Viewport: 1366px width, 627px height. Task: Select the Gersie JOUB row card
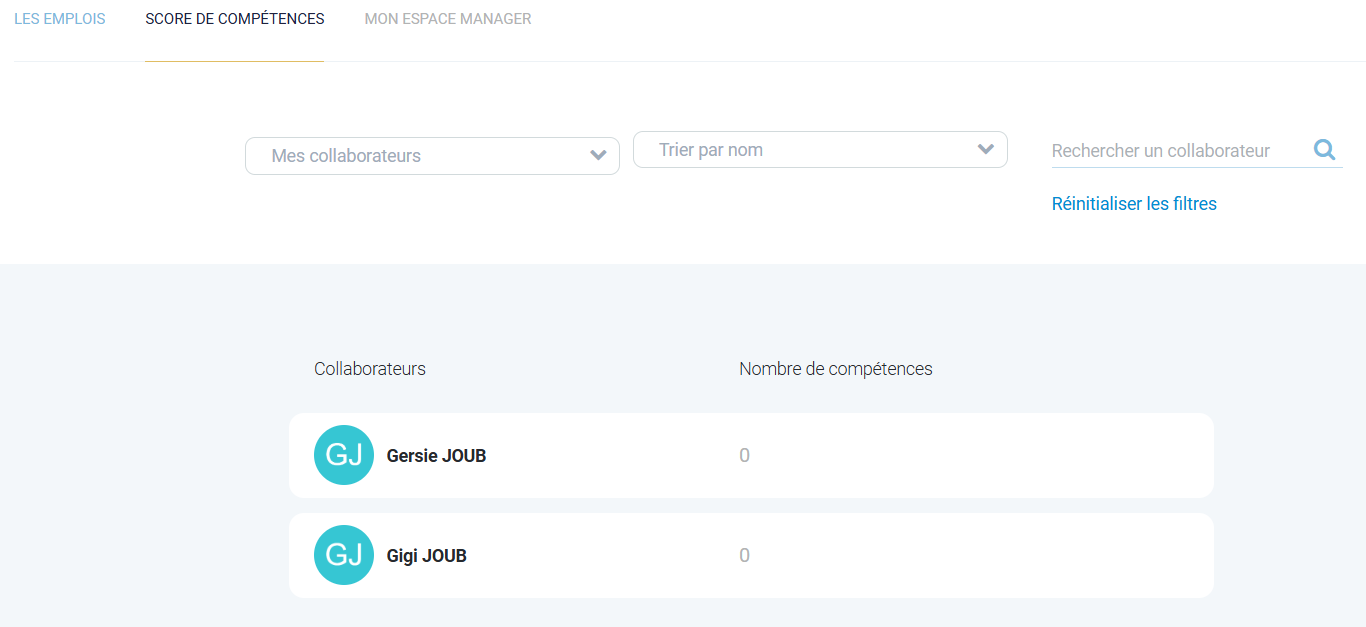pos(960,455)
